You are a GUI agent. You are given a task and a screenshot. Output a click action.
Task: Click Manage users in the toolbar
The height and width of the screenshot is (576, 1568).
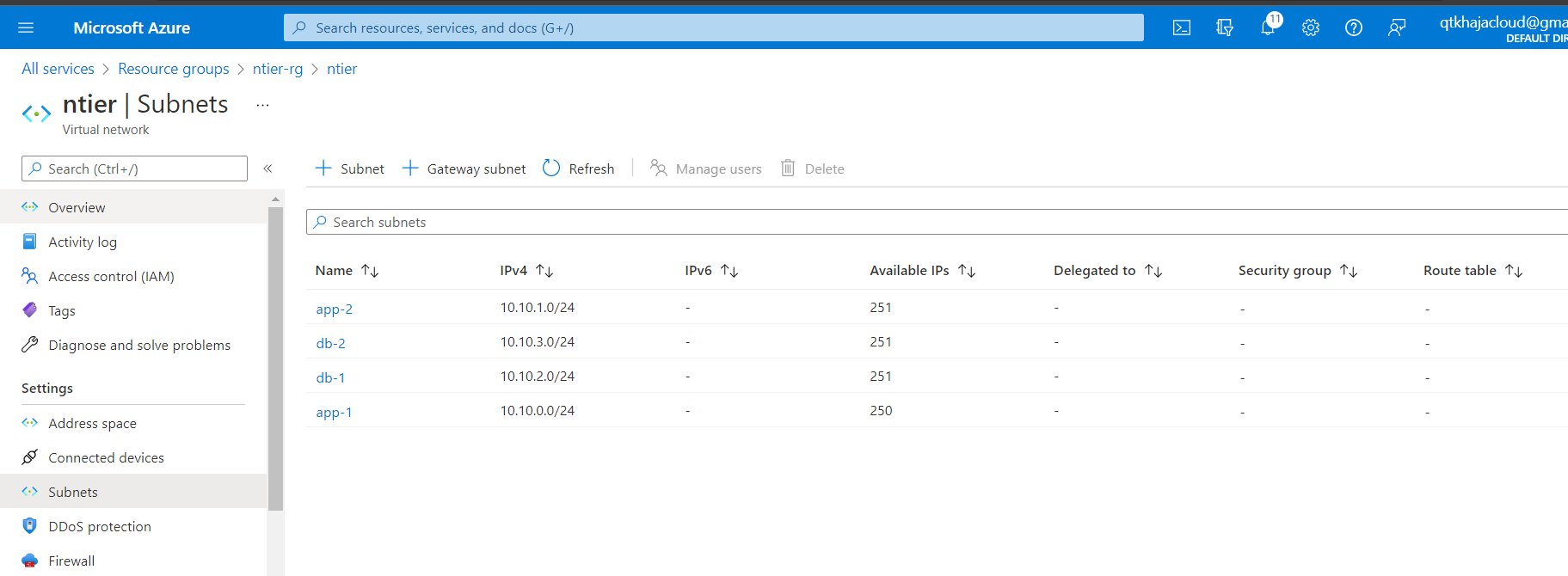click(x=705, y=169)
